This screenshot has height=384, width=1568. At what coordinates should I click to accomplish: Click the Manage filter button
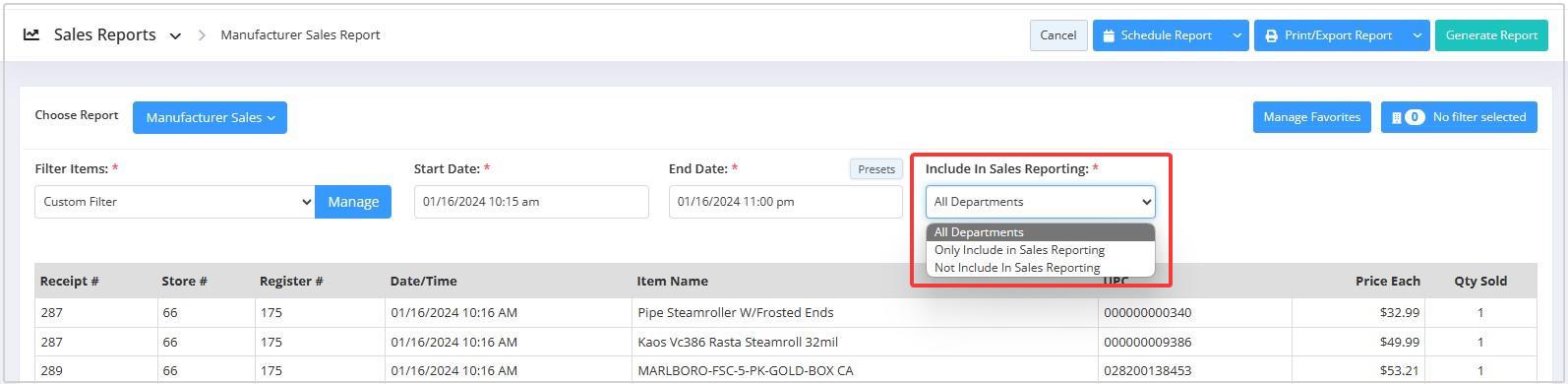353,202
